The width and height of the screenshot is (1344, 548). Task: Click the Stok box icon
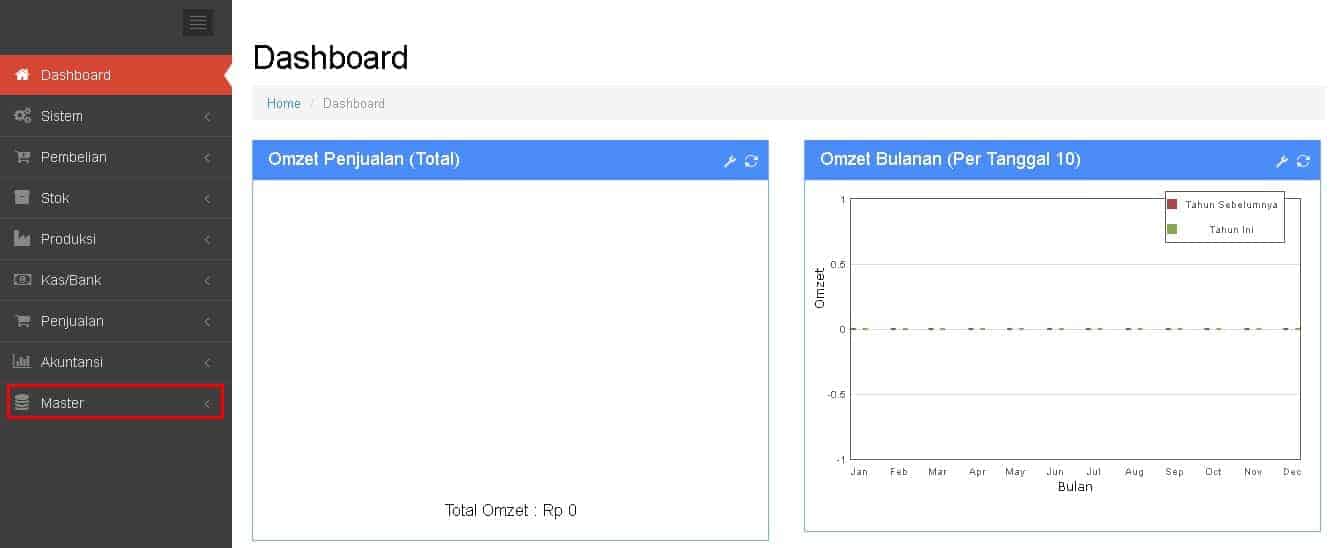(22, 198)
